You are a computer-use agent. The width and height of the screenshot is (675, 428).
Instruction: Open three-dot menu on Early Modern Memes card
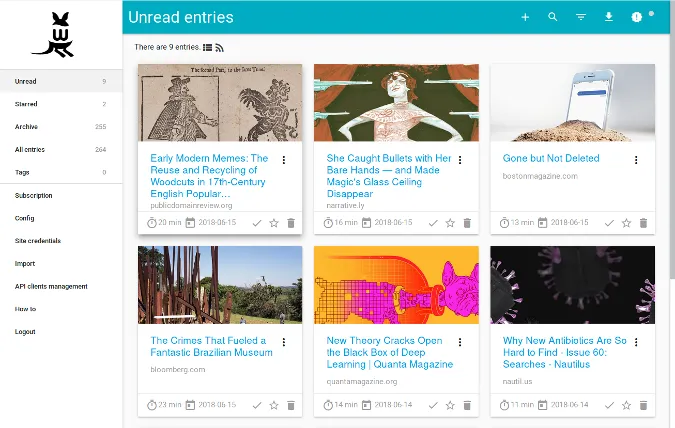284,160
